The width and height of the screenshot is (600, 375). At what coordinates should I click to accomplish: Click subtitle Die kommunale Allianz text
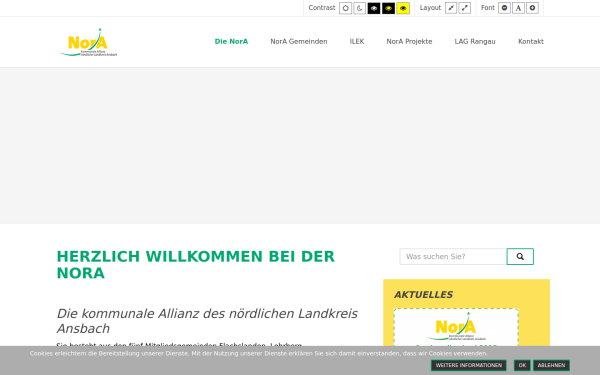point(207,321)
